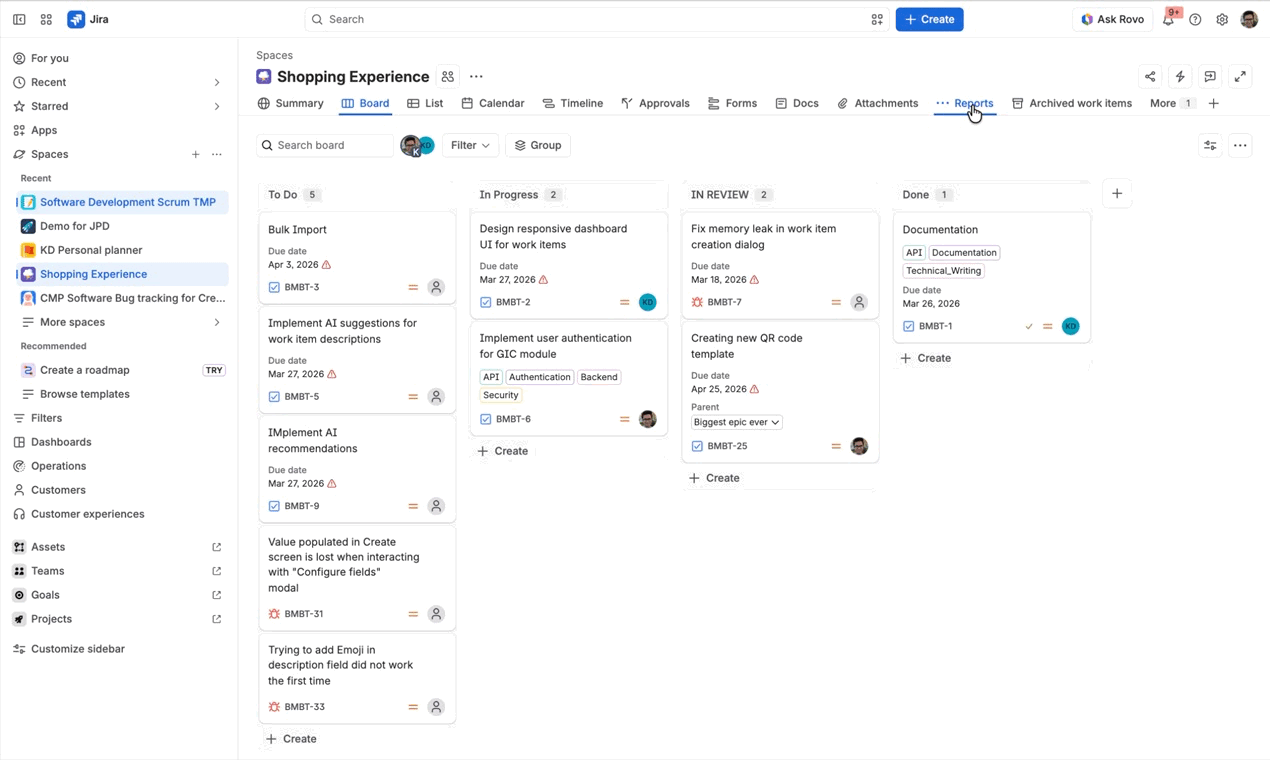Add a tab with the plus after More
This screenshot has width=1270, height=760.
1214,103
